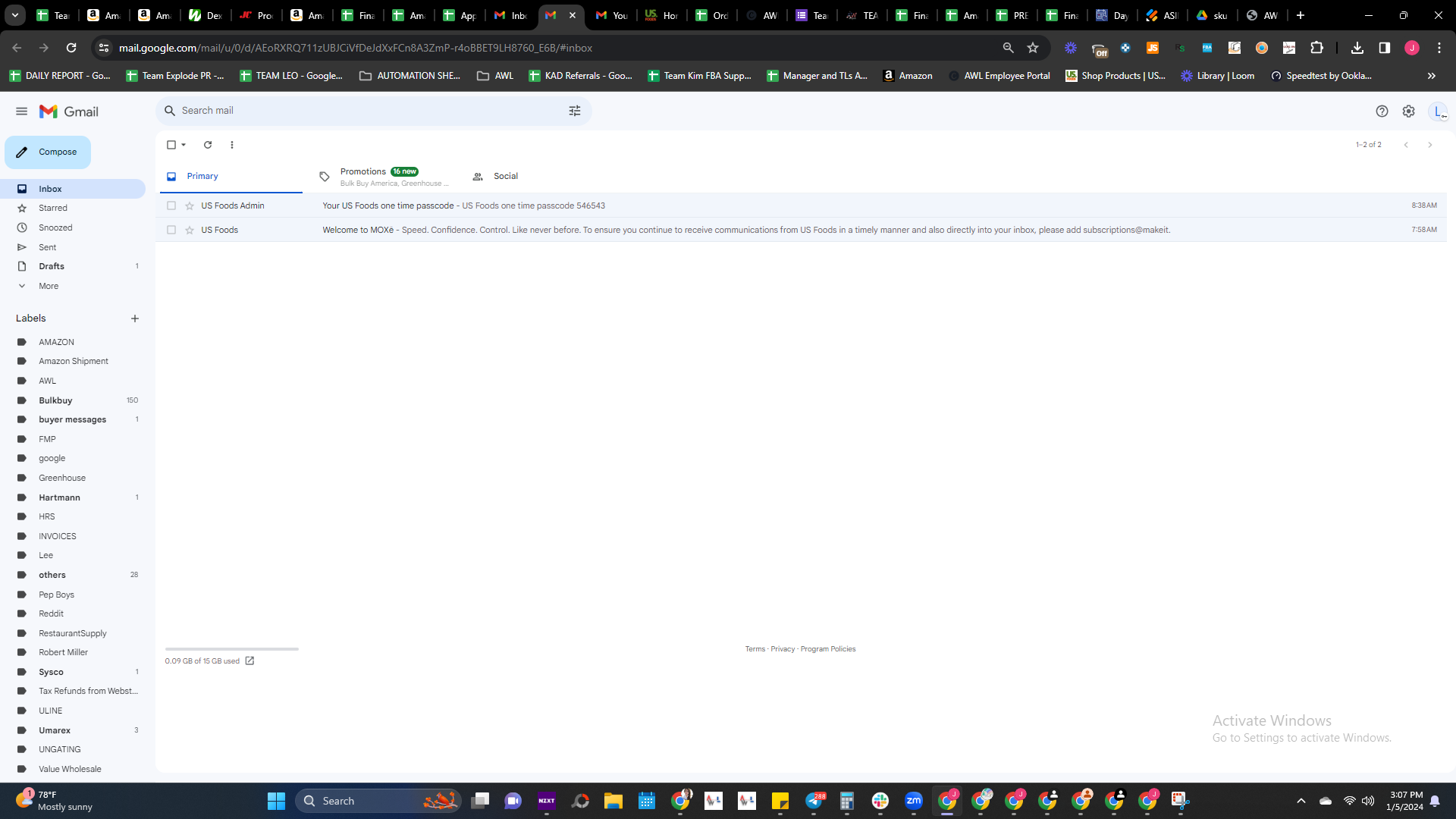Open Gmail Support help icon
Image resolution: width=1456 pixels, height=819 pixels.
coord(1382,111)
